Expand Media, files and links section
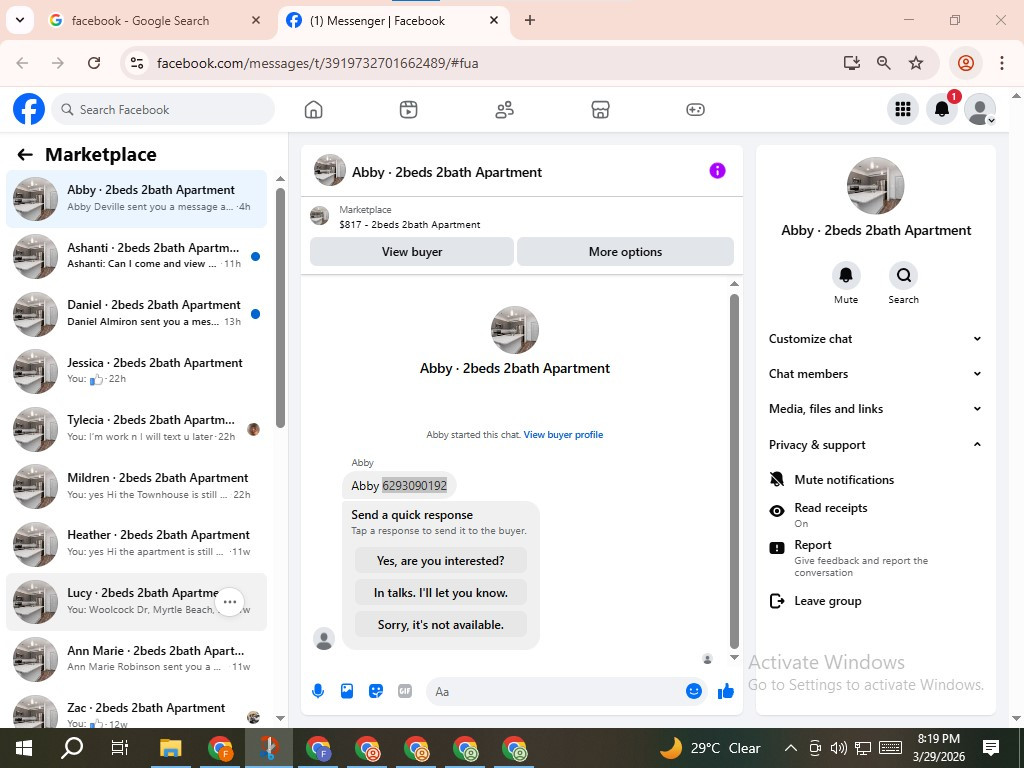 click(x=875, y=409)
